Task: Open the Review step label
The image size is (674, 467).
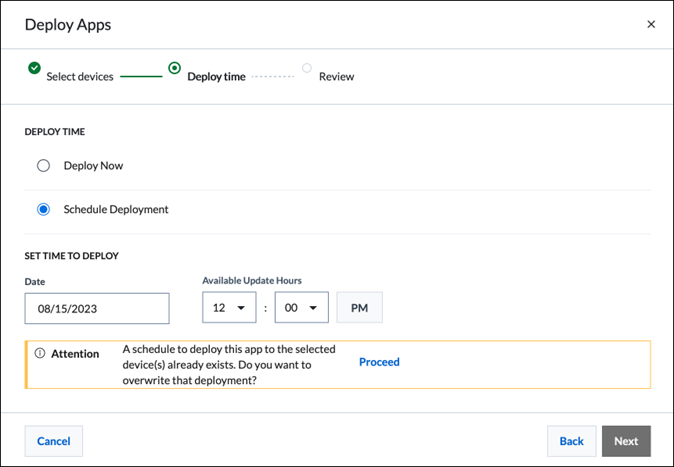Action: [336, 76]
